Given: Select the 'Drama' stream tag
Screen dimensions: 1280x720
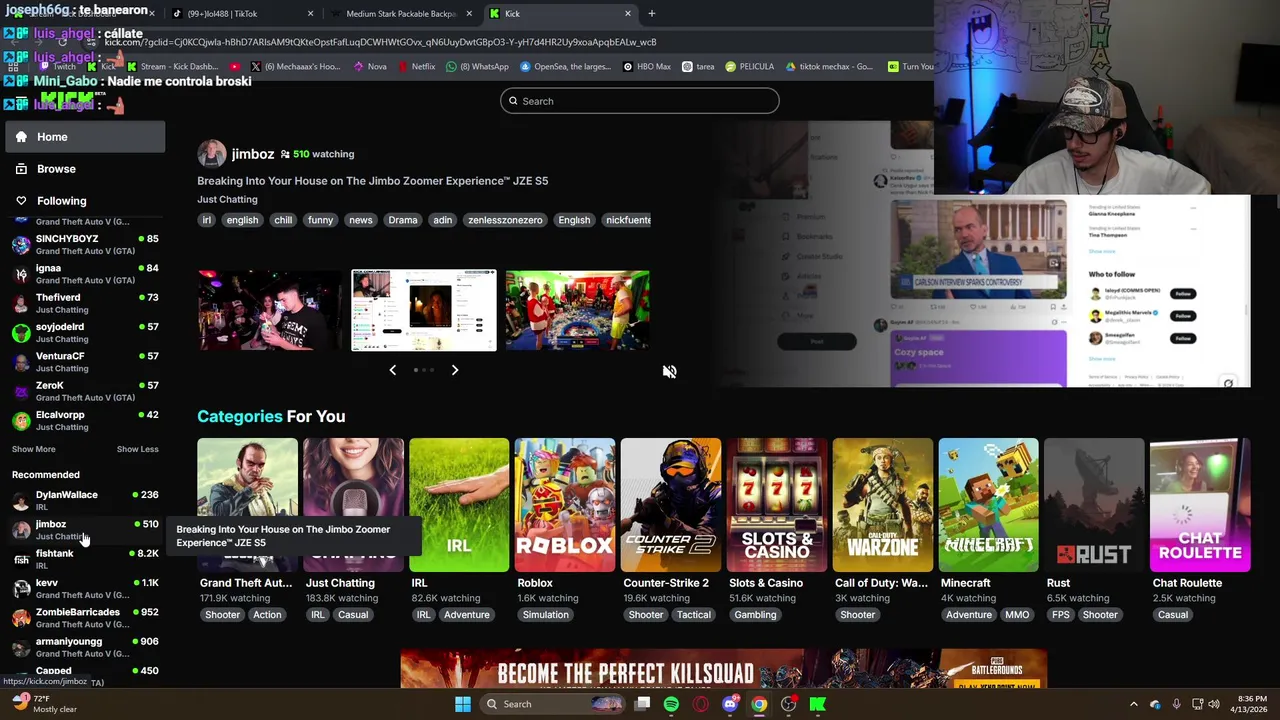Looking at the screenshot, I should (x=403, y=220).
